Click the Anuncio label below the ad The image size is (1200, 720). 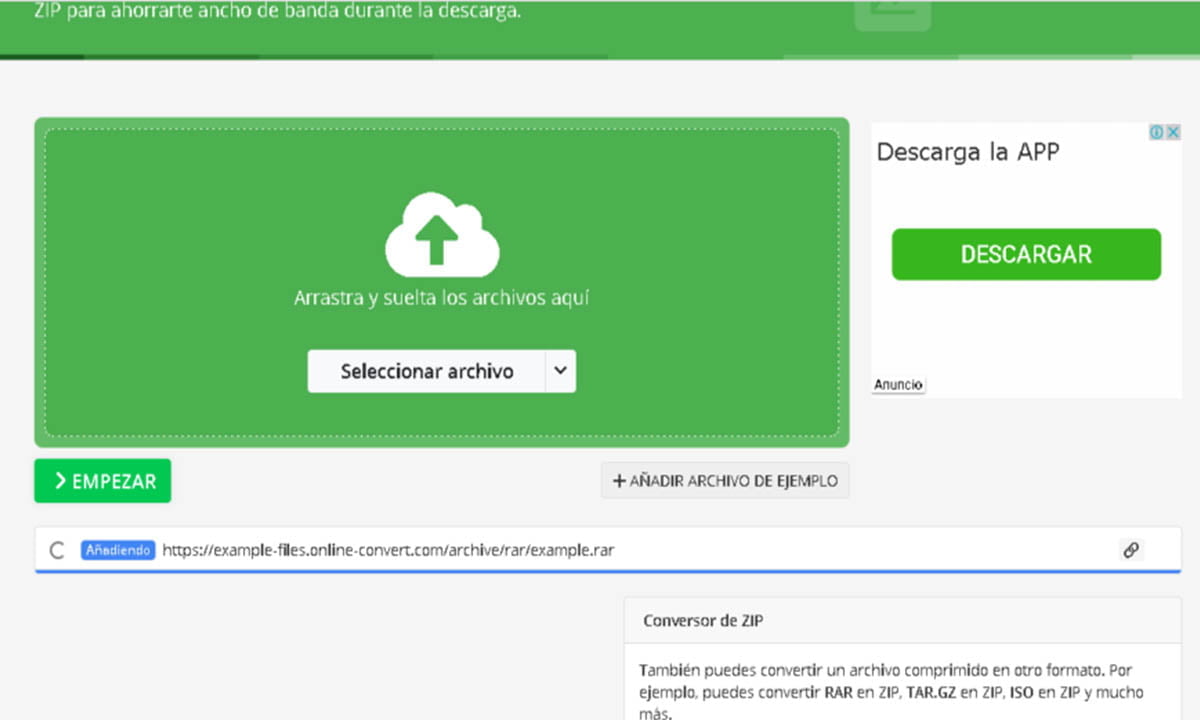pyautogui.click(x=897, y=384)
